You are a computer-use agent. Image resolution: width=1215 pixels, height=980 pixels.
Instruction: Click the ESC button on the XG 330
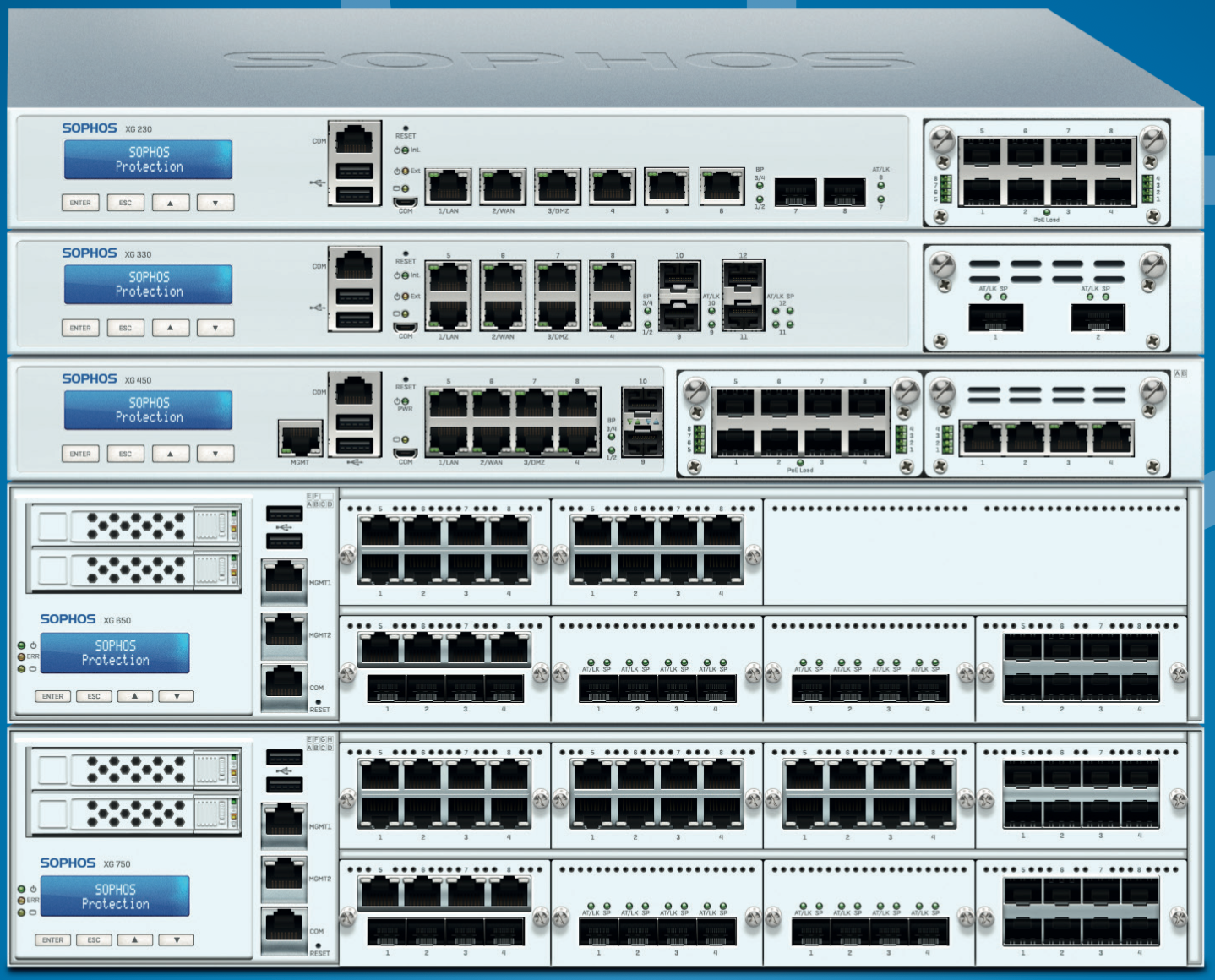click(125, 328)
